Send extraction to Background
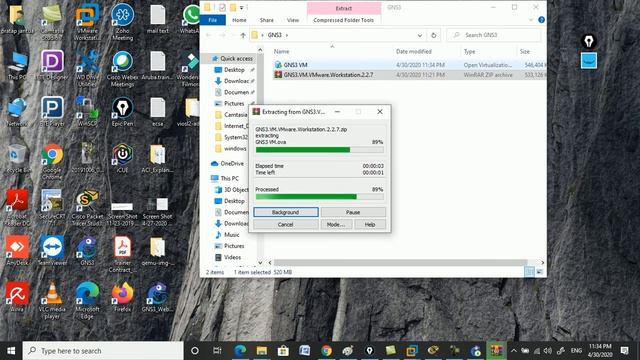The height and width of the screenshot is (360, 640). pyautogui.click(x=286, y=212)
